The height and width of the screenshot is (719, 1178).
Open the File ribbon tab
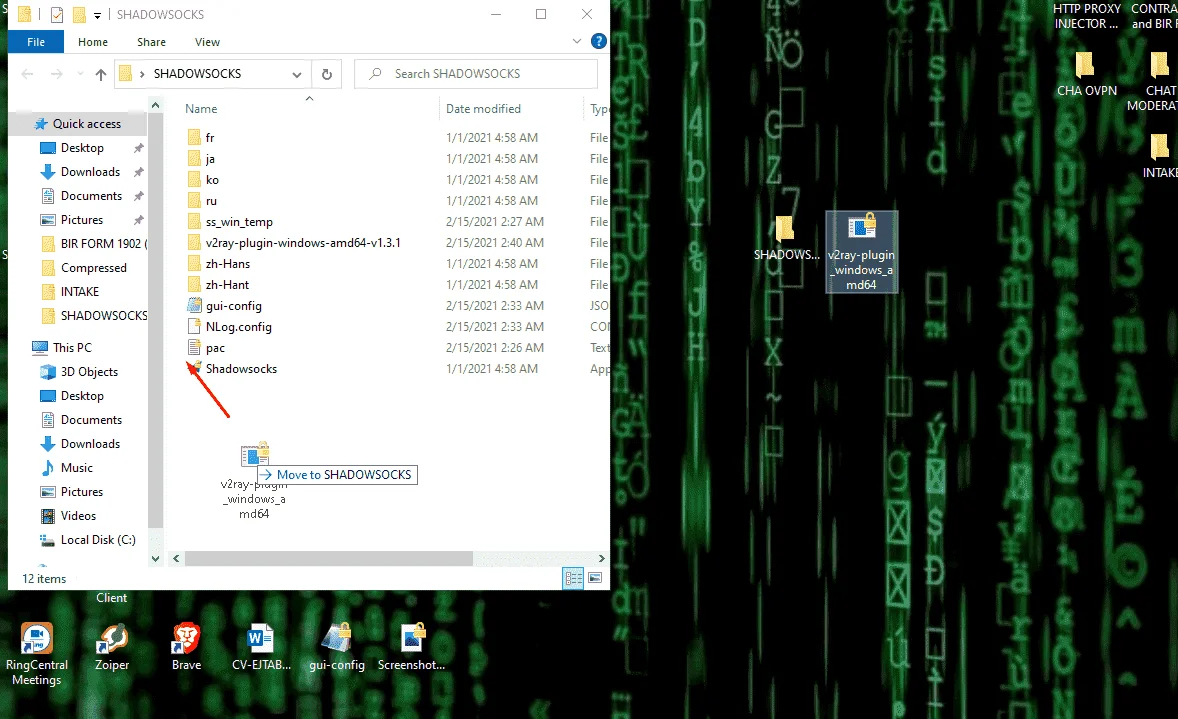coord(36,42)
